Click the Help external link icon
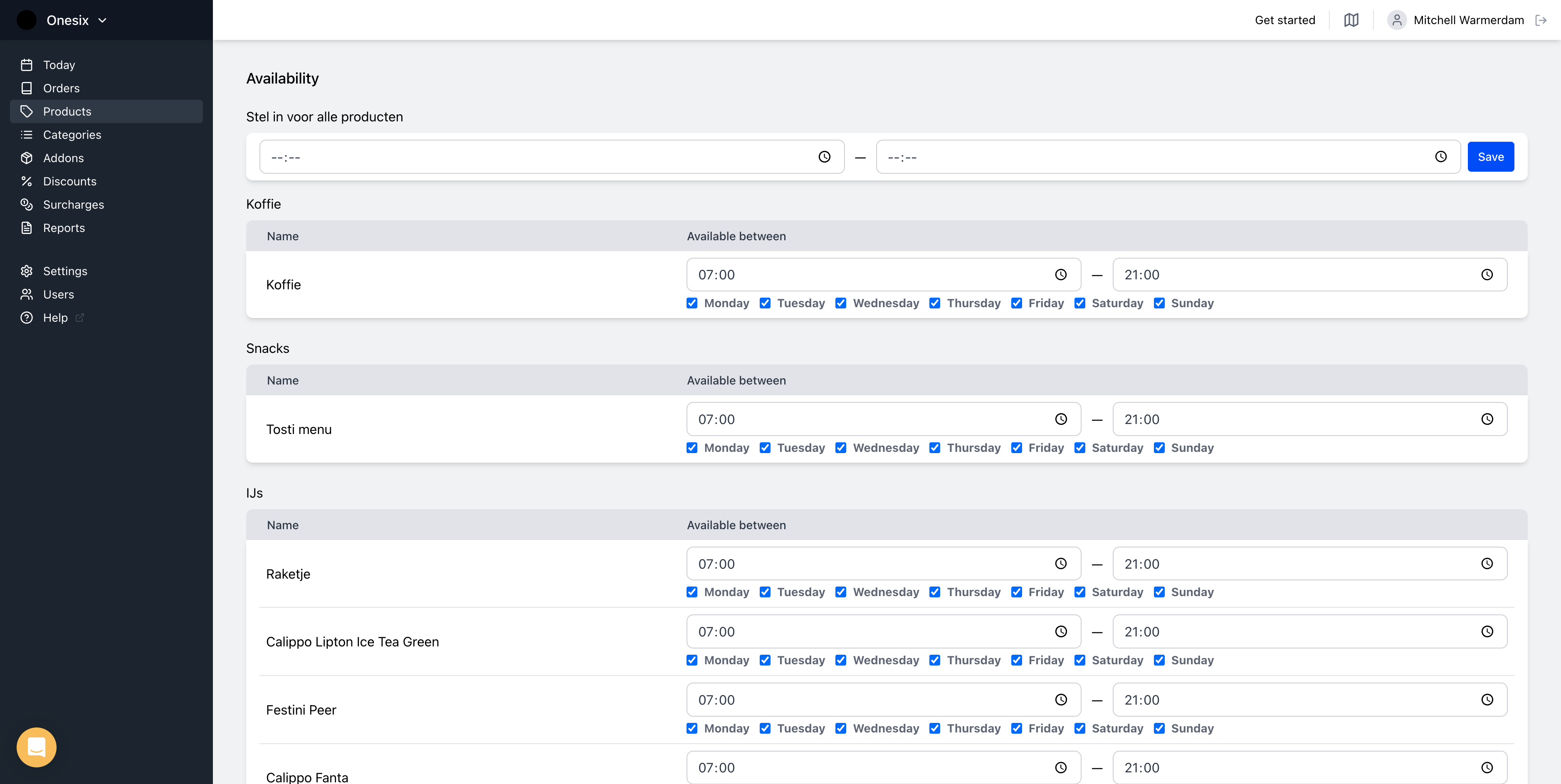The height and width of the screenshot is (784, 1561). click(80, 318)
